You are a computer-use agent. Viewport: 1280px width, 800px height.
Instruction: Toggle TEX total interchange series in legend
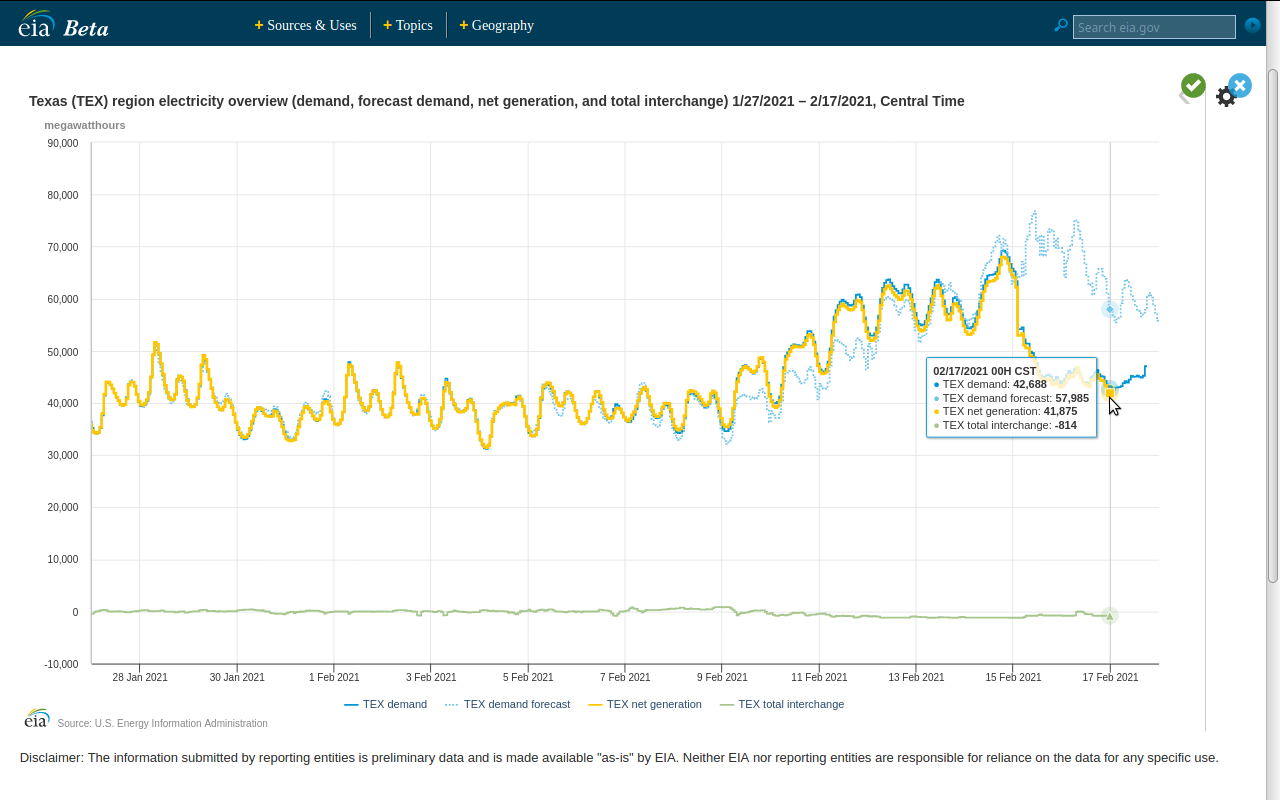click(782, 704)
